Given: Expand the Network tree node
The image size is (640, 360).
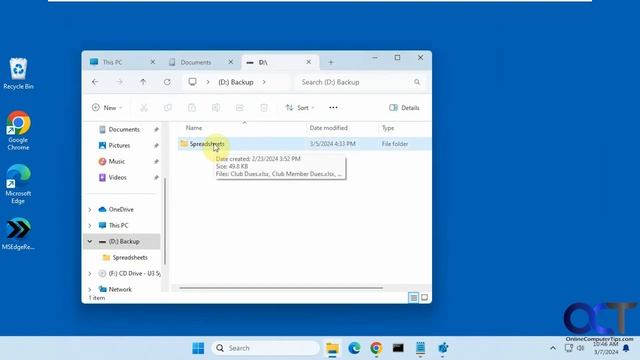Looking at the screenshot, I should coord(90,289).
